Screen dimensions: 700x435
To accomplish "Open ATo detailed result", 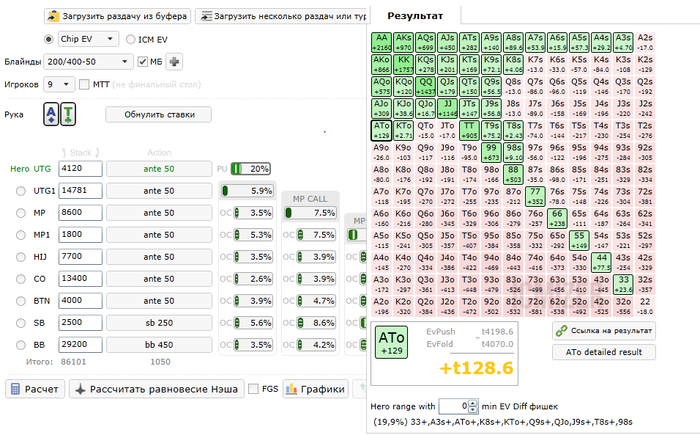I will [604, 352].
